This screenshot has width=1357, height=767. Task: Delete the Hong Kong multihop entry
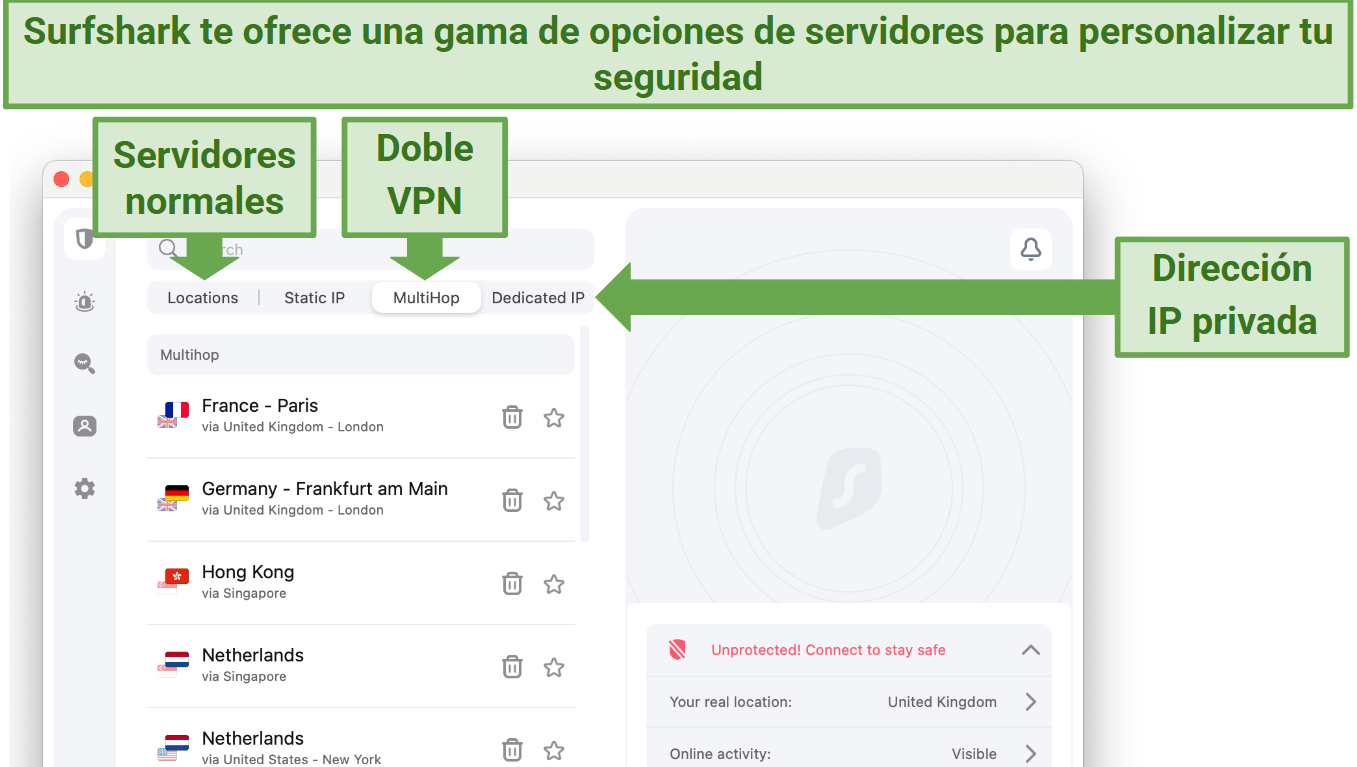[x=512, y=583]
